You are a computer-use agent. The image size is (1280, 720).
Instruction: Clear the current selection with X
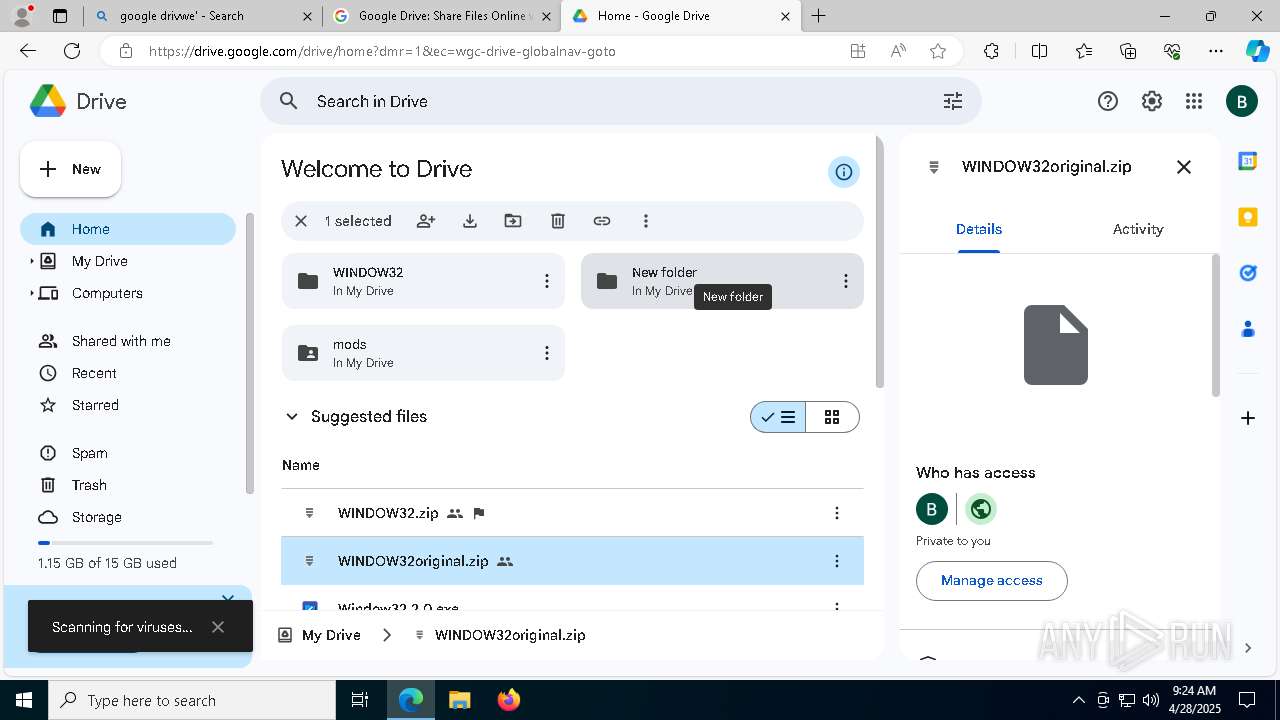[301, 221]
